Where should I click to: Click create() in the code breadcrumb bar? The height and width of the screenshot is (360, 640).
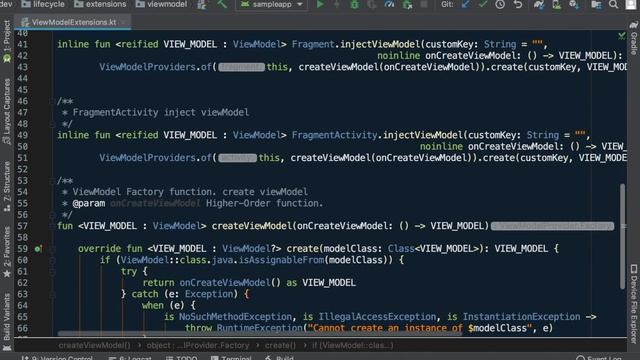[x=280, y=345]
